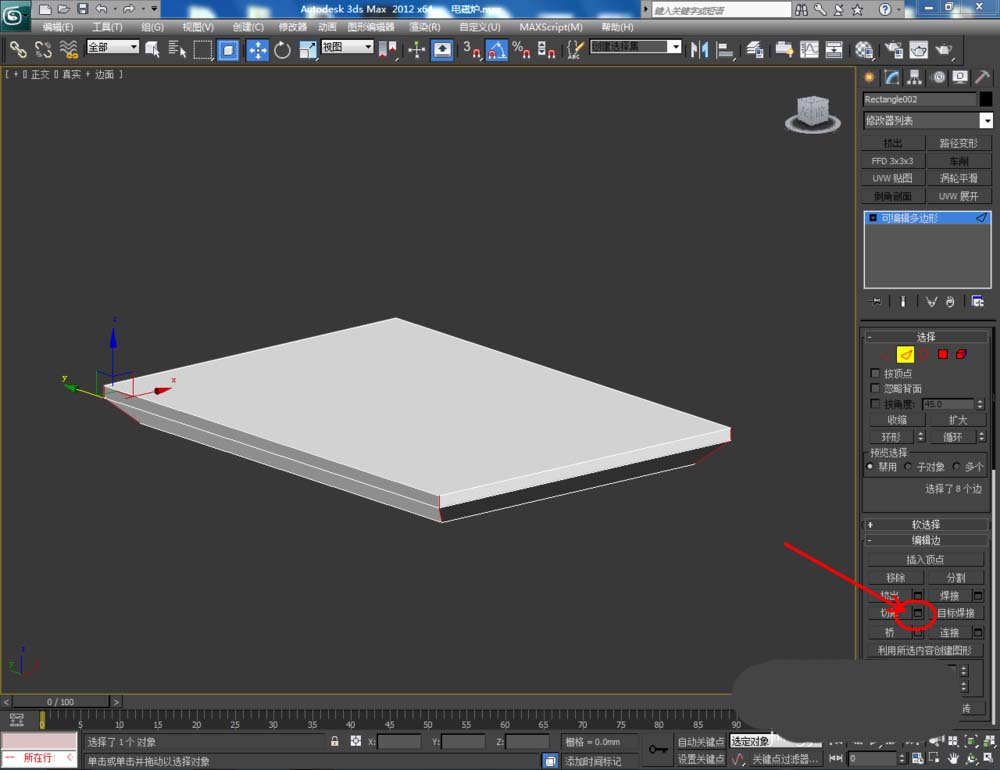Open Edit Named Selection Sets
1000x770 pixels.
pyautogui.click(x=575, y=50)
